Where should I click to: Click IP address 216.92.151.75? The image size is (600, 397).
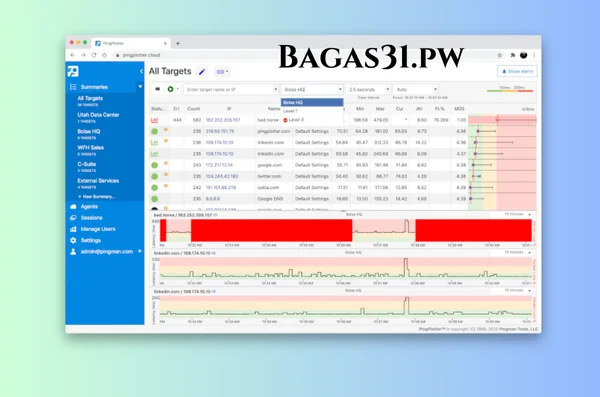[x=220, y=131]
